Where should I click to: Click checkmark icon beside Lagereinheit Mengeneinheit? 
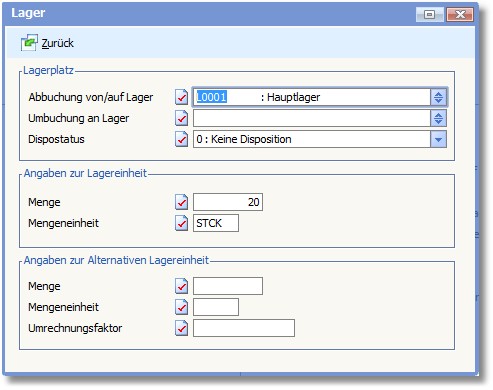(181, 223)
